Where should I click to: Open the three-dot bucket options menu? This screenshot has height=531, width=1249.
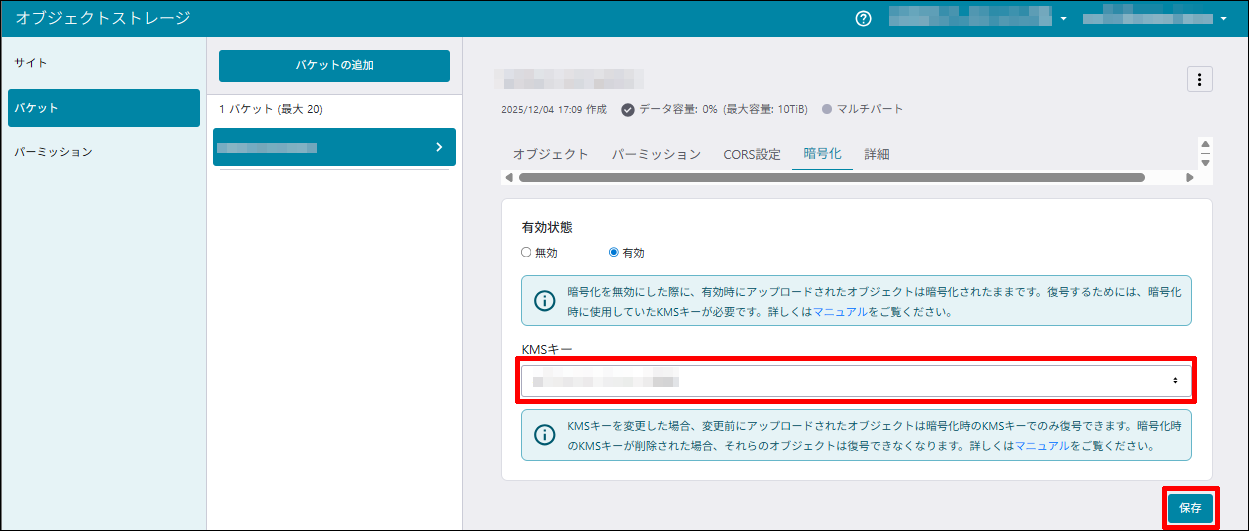point(1199,80)
